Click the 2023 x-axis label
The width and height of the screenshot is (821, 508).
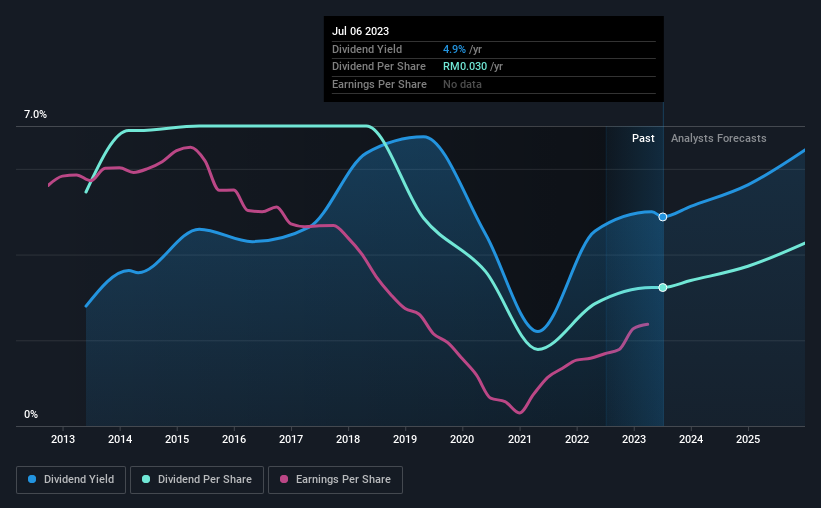pyautogui.click(x=634, y=439)
